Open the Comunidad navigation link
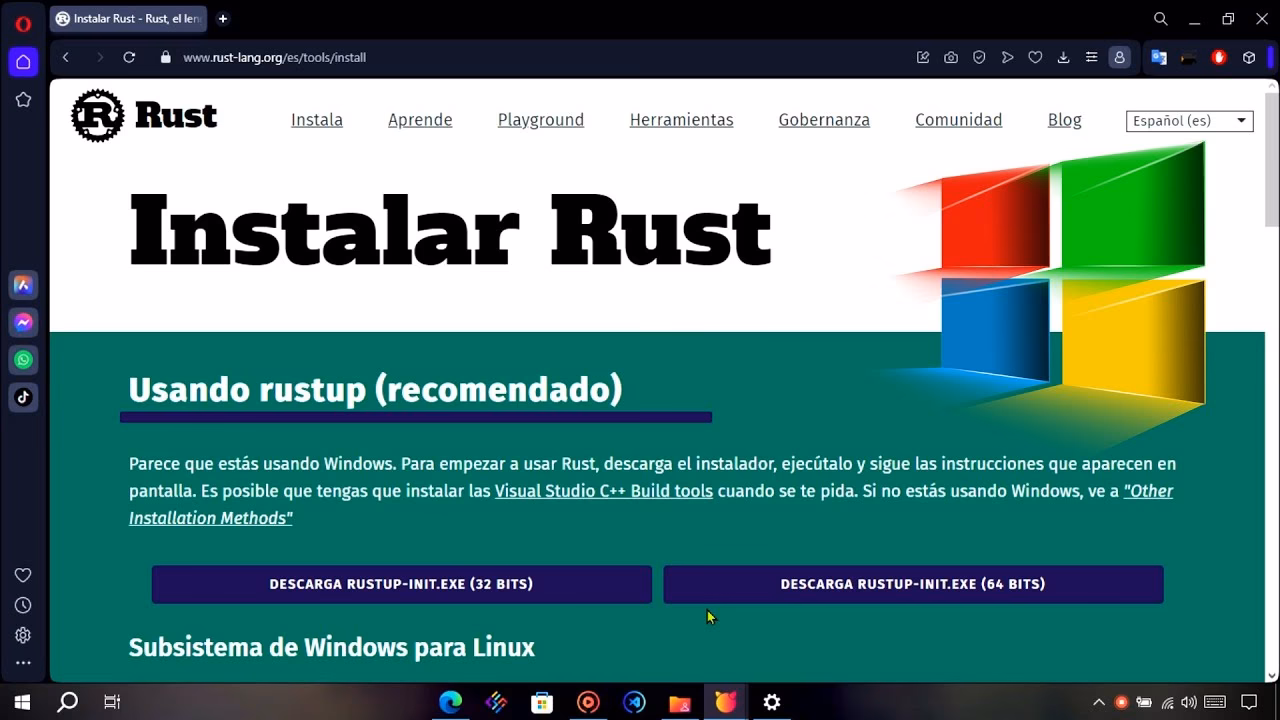1280x720 pixels. click(x=958, y=120)
